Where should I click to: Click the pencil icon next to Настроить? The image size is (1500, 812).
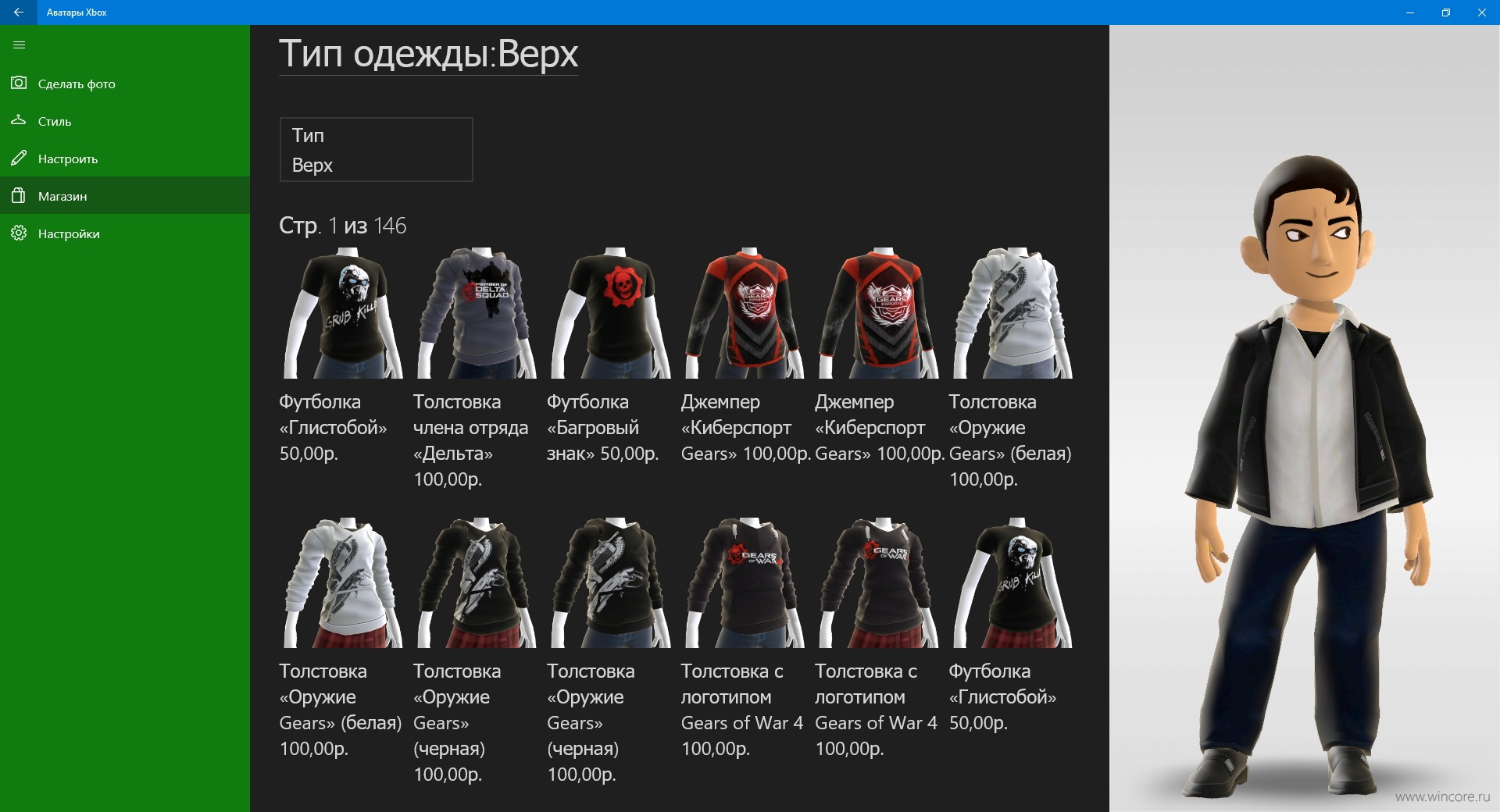click(x=20, y=158)
